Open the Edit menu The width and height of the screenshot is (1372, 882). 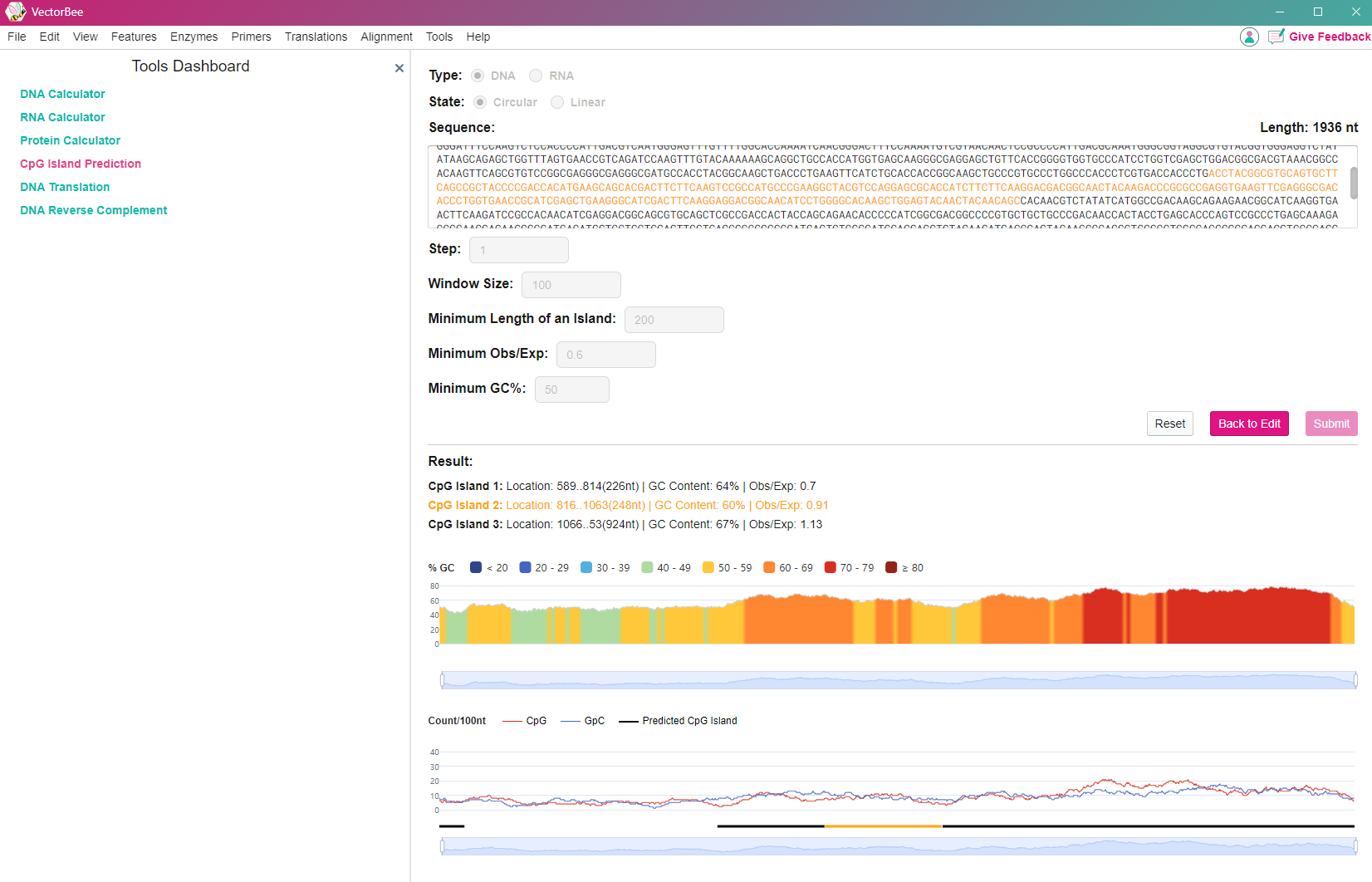(x=50, y=37)
